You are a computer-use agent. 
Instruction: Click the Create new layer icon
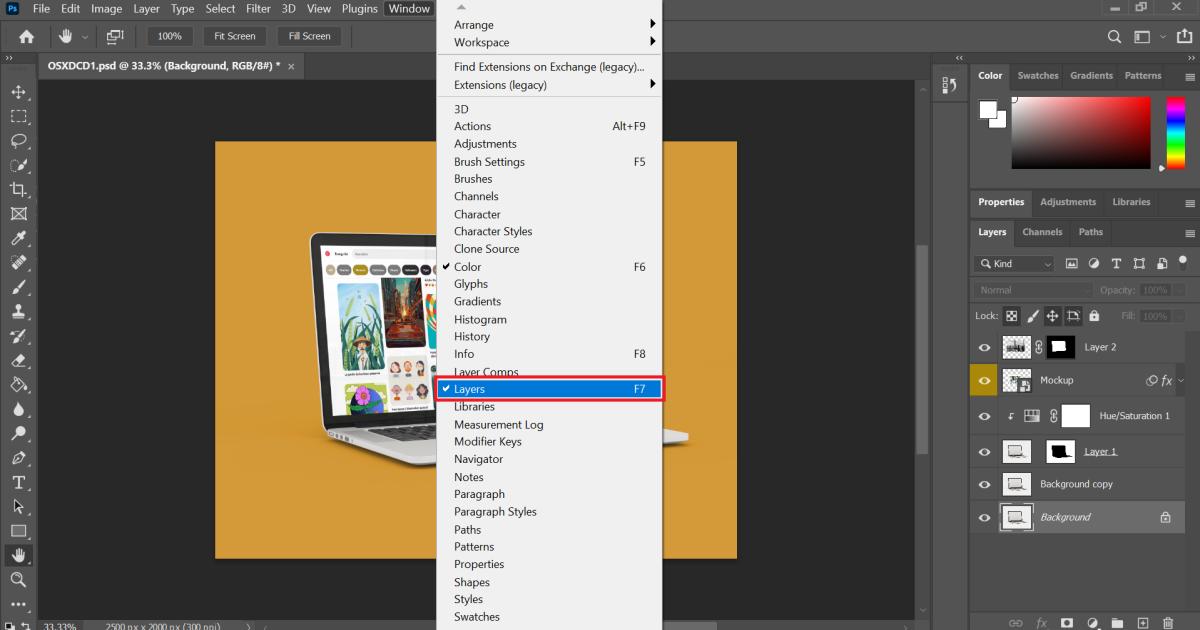(x=1143, y=622)
